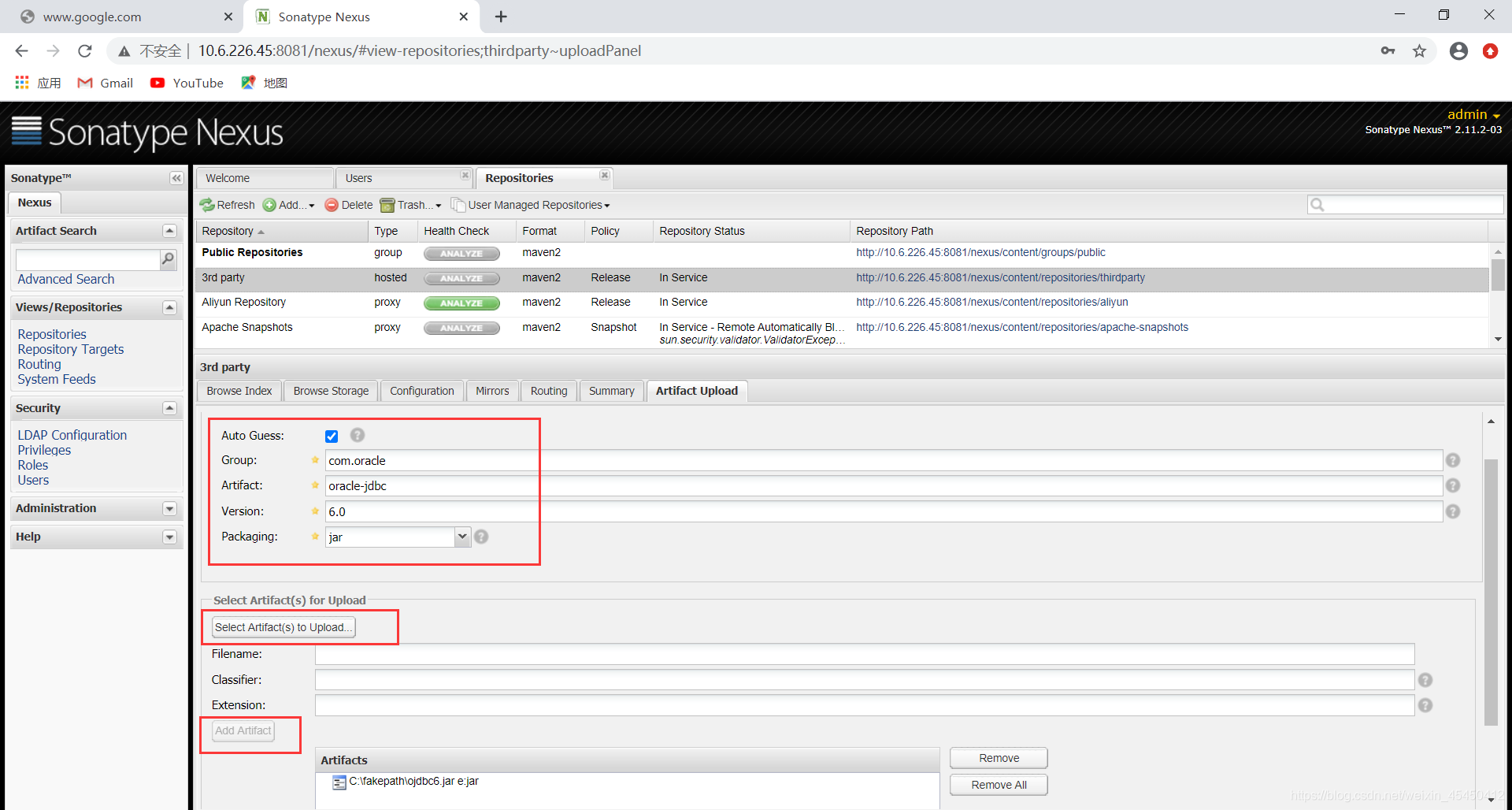The height and width of the screenshot is (810, 1512).
Task: Open the Summary tab
Action: click(x=611, y=391)
